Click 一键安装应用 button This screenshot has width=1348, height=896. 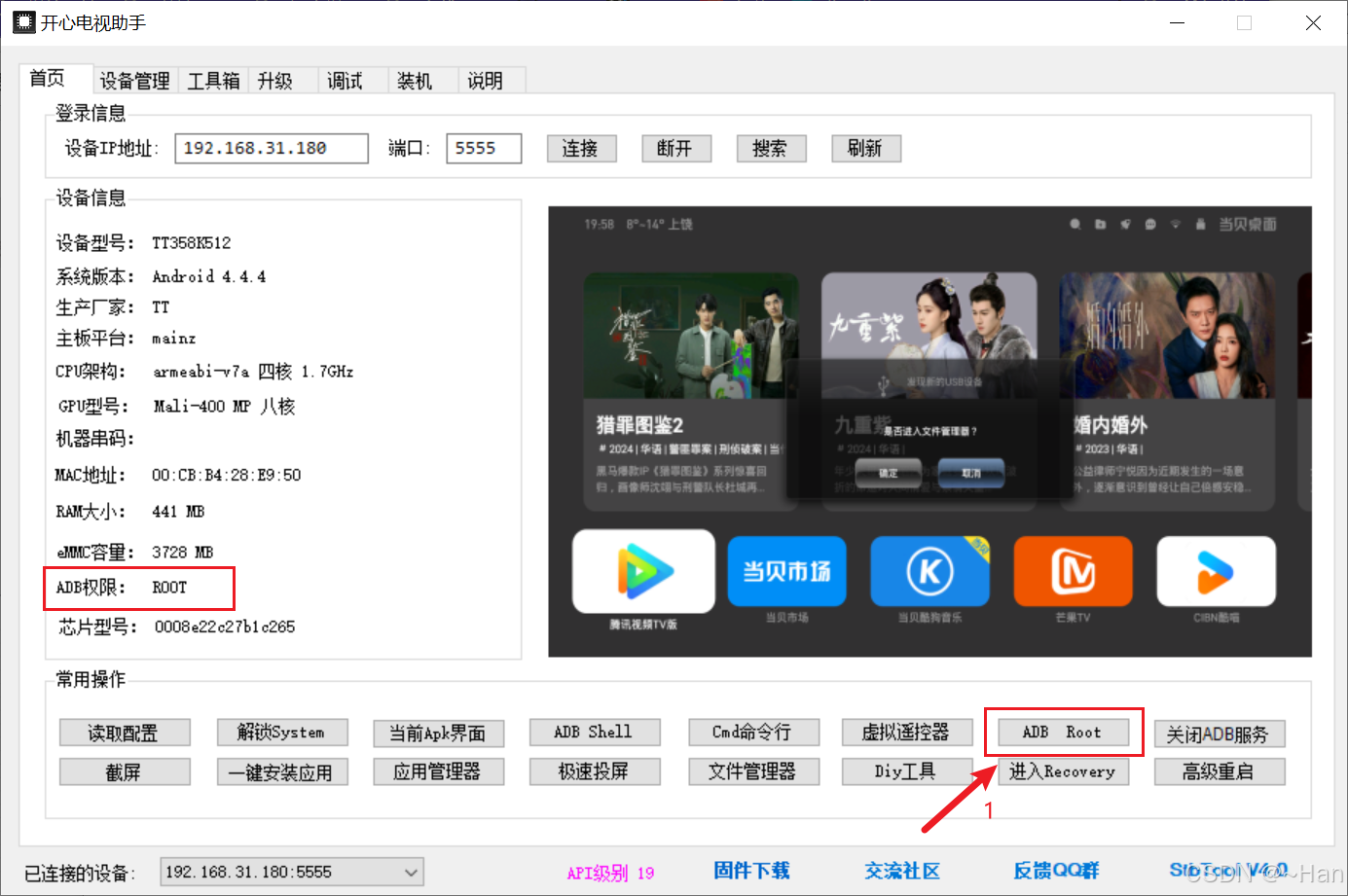[x=281, y=771]
